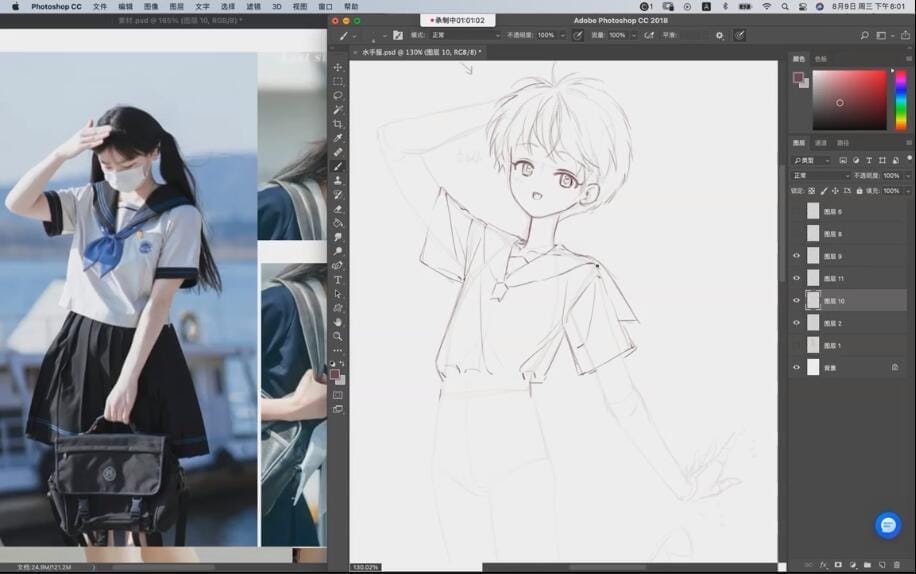The height and width of the screenshot is (574, 916).
Task: Switch to the 通道 panel tab
Action: 821,143
